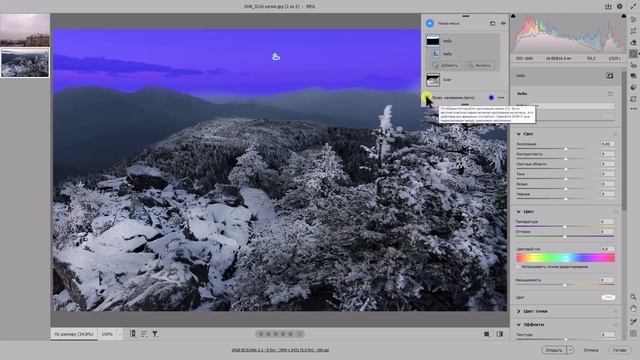The image size is (640, 360).
Task: Click the reset masks icon in the masks panel header
Action: pos(493,23)
